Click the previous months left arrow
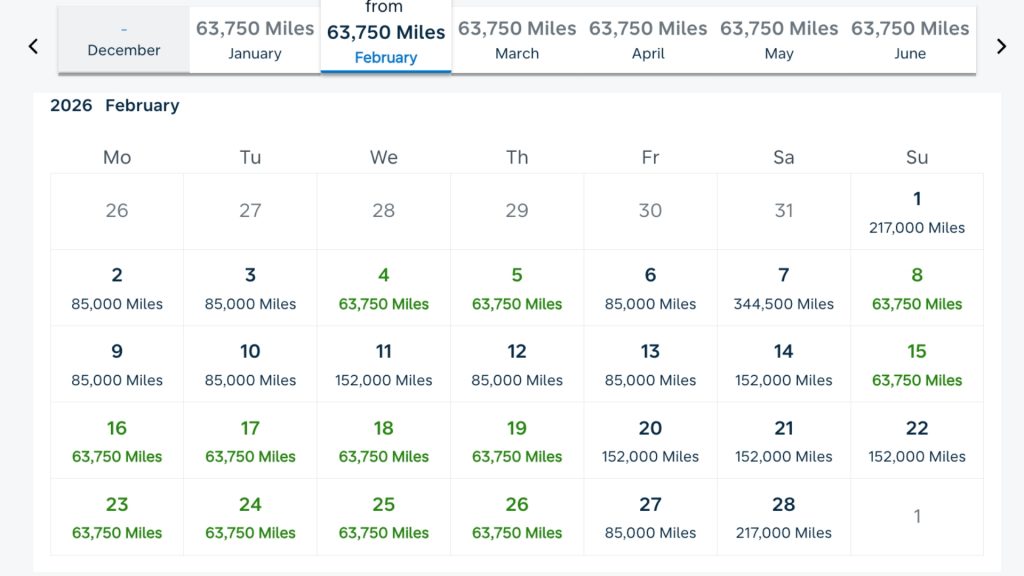This screenshot has width=1024, height=576. pos(33,46)
